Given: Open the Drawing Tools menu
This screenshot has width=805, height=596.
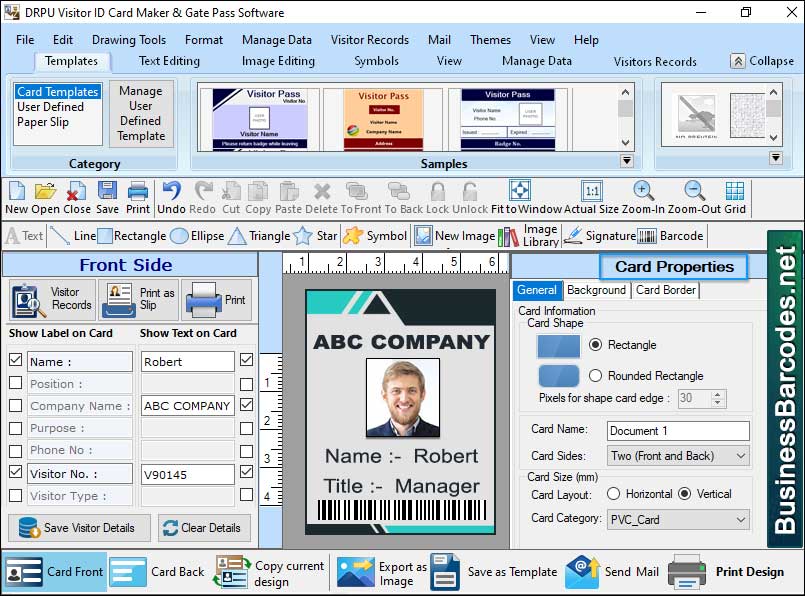Looking at the screenshot, I should coord(129,40).
